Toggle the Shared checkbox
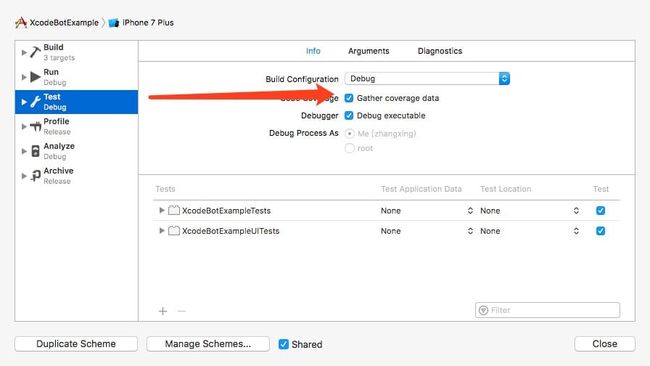 [x=284, y=344]
